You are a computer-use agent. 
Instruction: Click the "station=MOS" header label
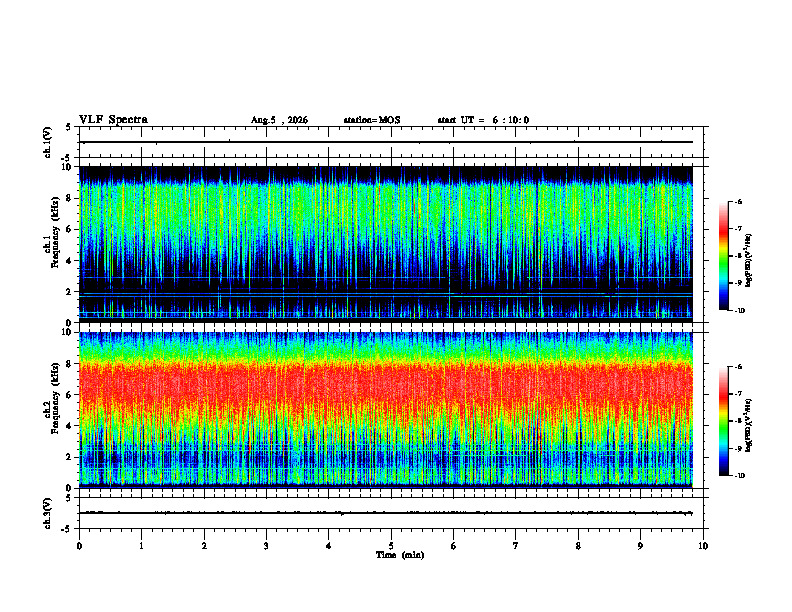coord(372,120)
